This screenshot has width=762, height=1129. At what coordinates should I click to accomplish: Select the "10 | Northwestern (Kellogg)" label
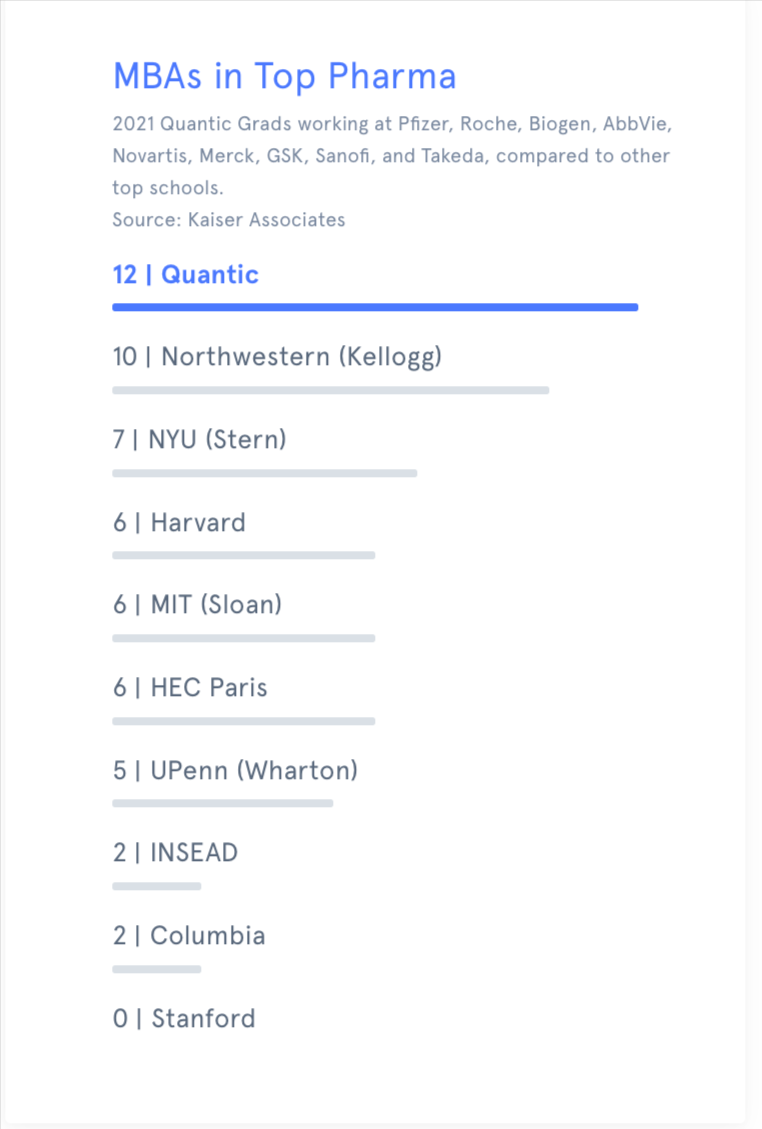[277, 357]
